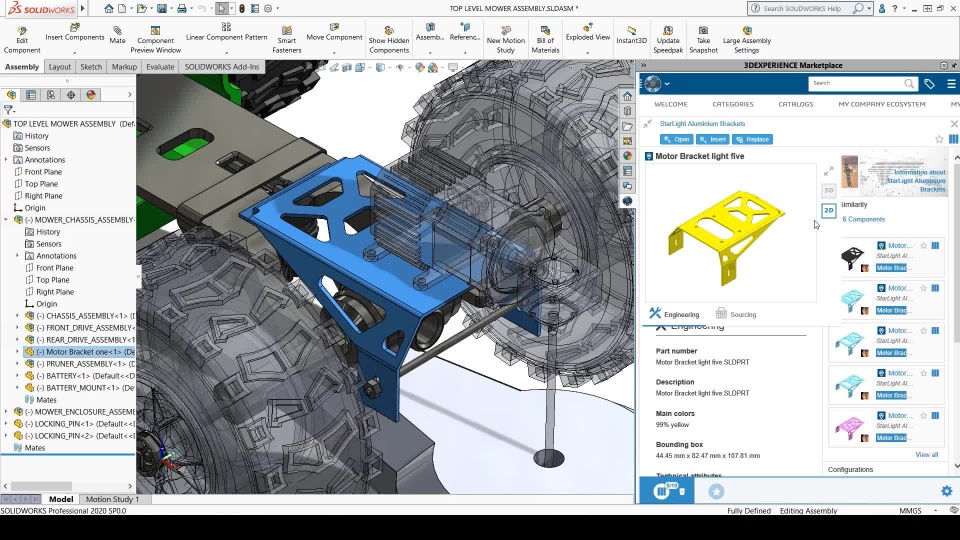Image resolution: width=960 pixels, height=540 pixels.
Task: Click the Replace button
Action: tap(751, 139)
